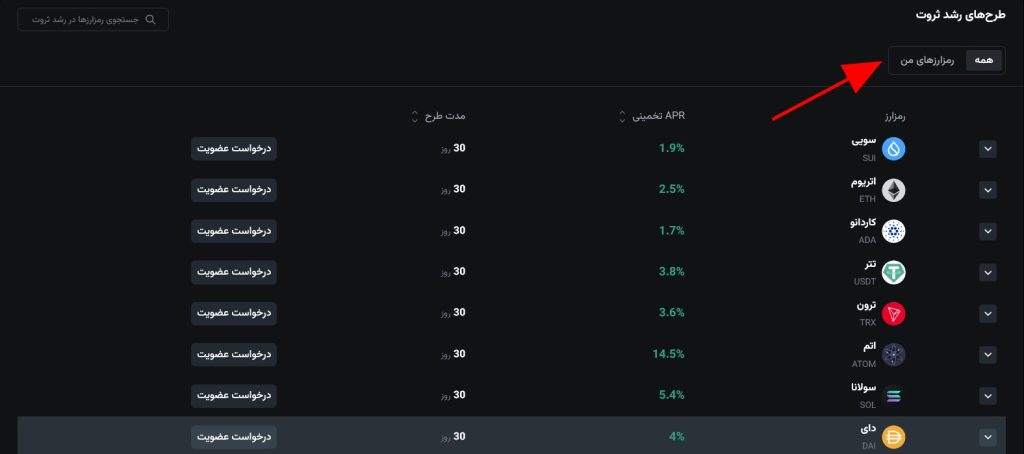Switch to the 'رمزارزهای من' tab
This screenshot has width=1024, height=454.
pyautogui.click(x=927, y=61)
